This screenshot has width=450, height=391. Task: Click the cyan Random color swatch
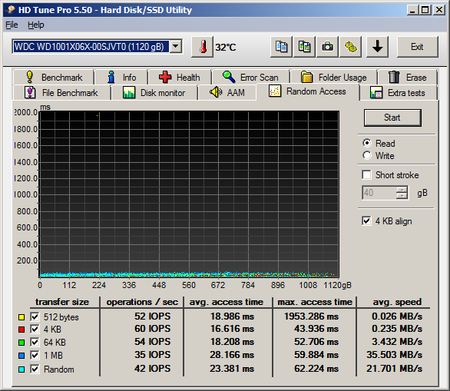pyautogui.click(x=21, y=369)
